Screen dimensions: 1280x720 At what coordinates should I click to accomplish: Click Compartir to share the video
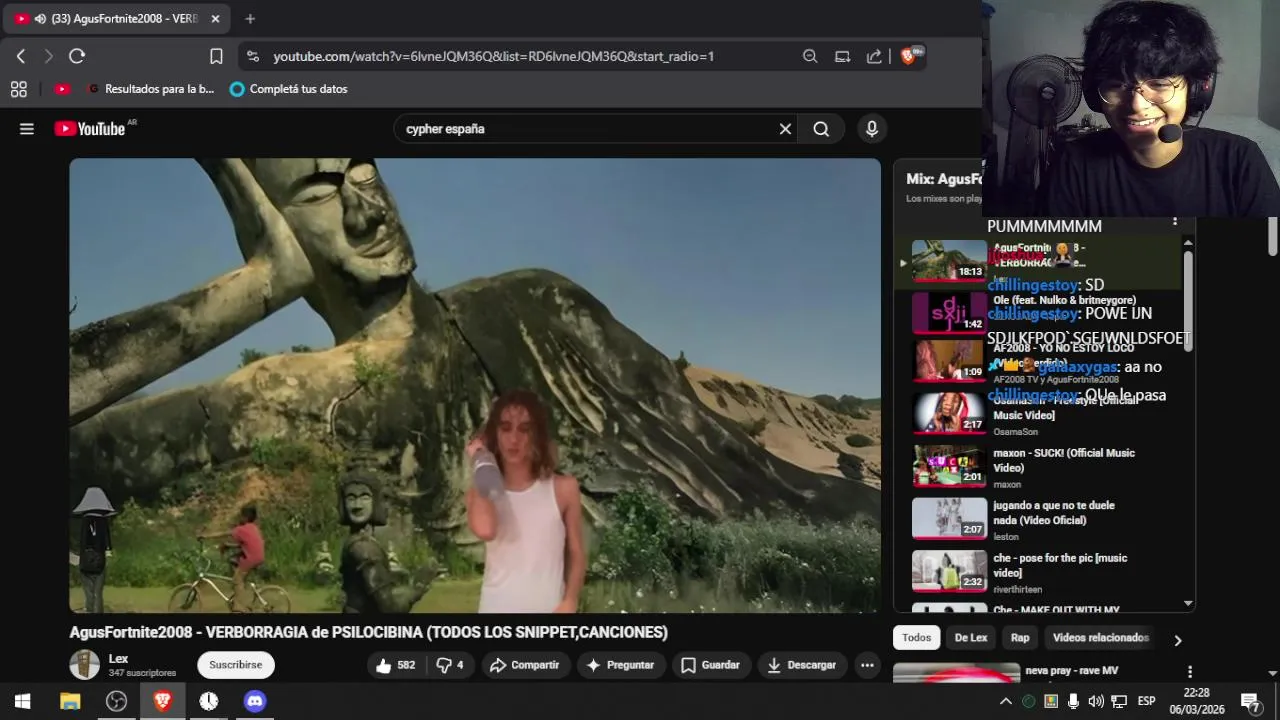coord(526,665)
